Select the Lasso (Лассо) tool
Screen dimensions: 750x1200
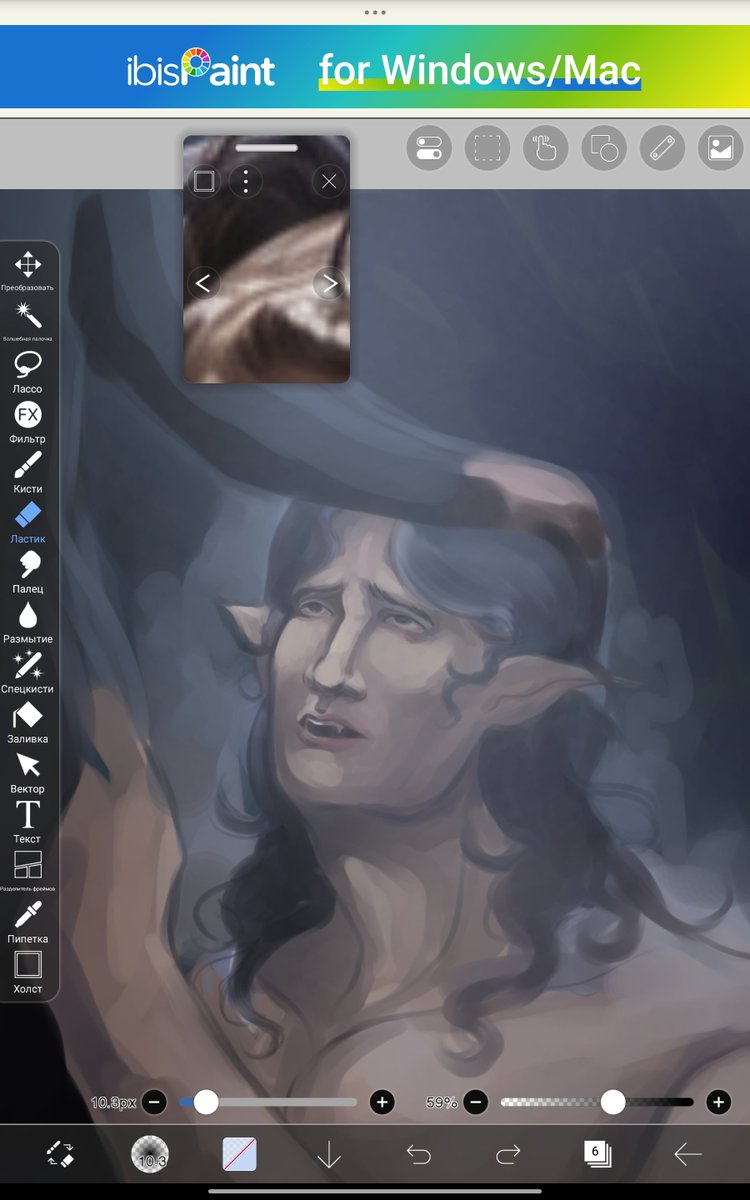point(28,371)
